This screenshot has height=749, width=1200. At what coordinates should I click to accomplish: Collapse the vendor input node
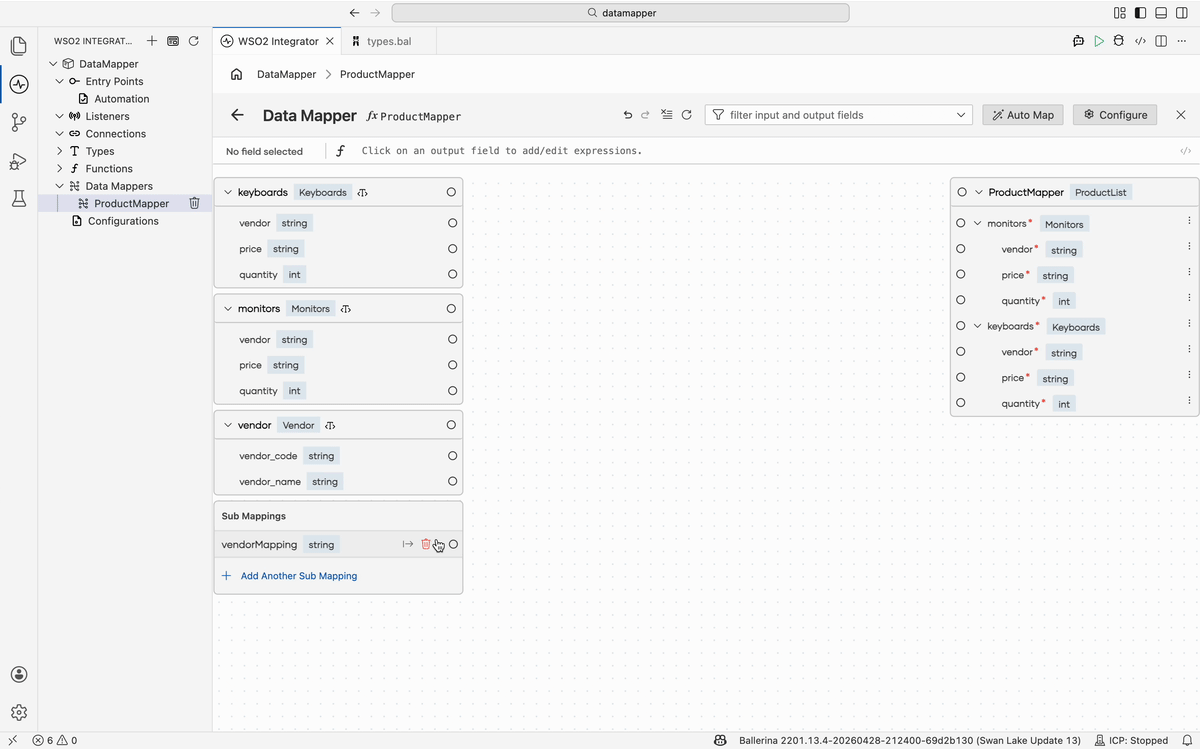pyautogui.click(x=228, y=425)
